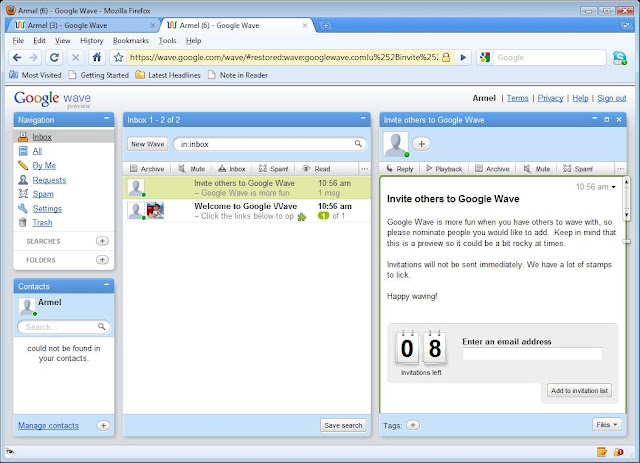Open the inbox toolbar overflow menu
The height and width of the screenshot is (463, 640).
pyautogui.click(x=364, y=169)
